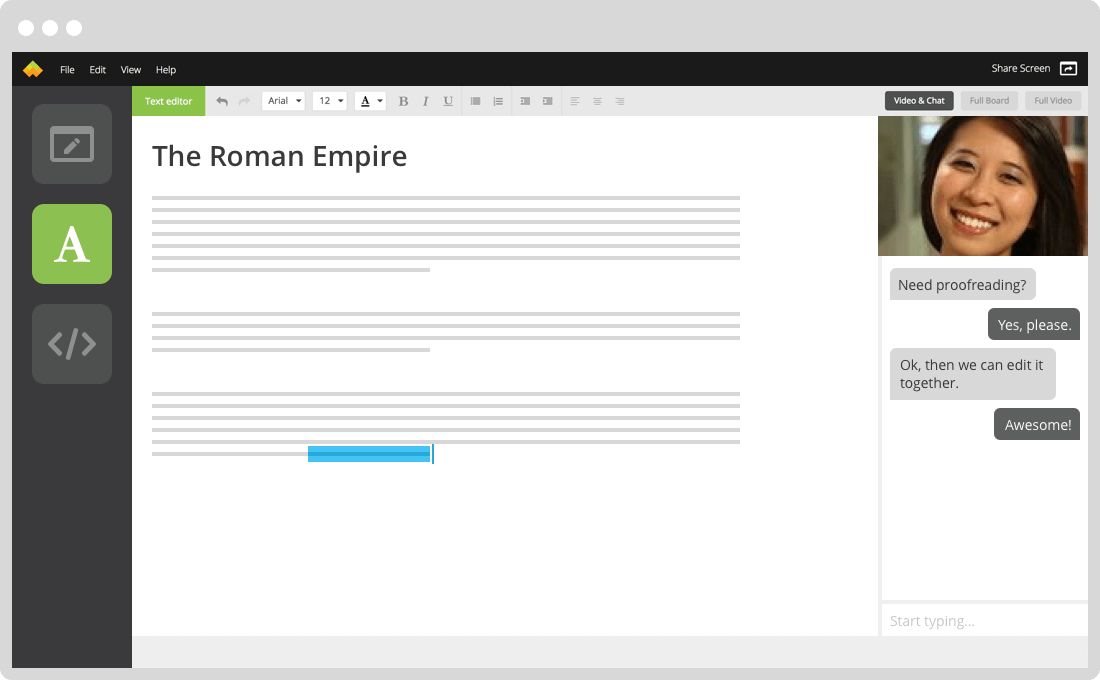Image resolution: width=1100 pixels, height=680 pixels.
Task: Switch to Full Board view
Action: point(989,101)
